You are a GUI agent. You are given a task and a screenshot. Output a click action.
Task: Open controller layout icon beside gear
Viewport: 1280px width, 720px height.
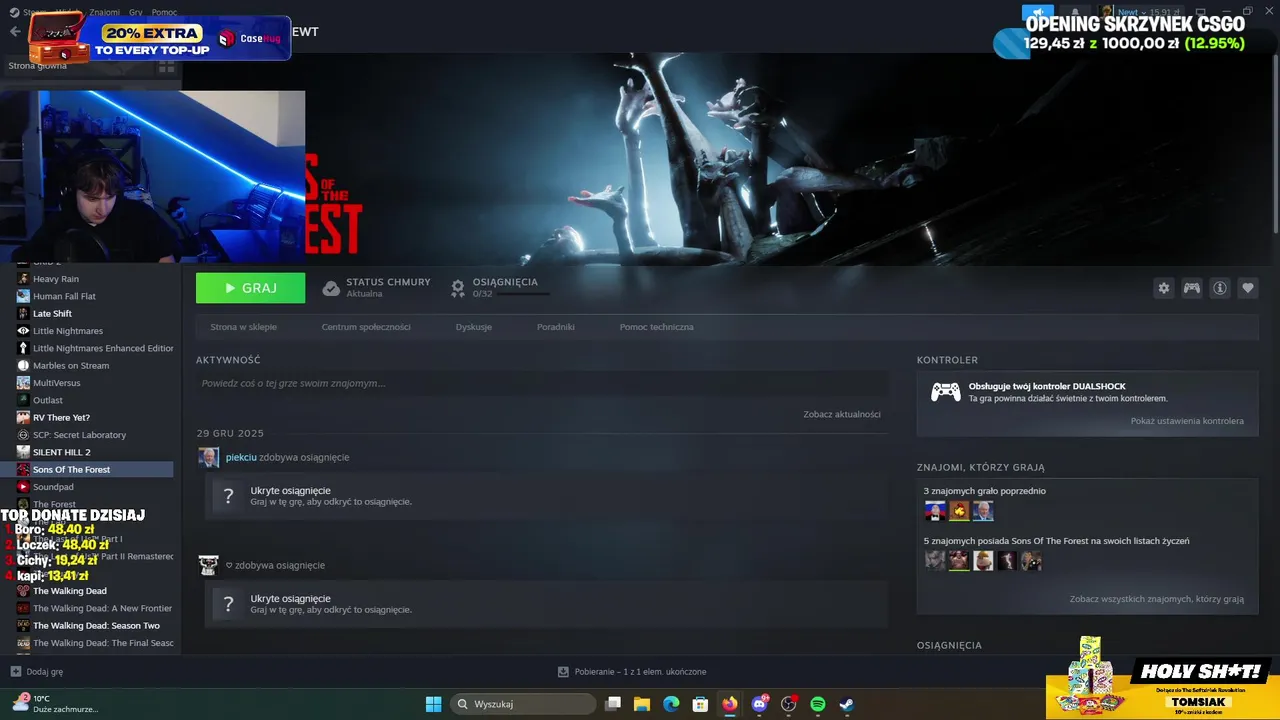click(x=1192, y=288)
